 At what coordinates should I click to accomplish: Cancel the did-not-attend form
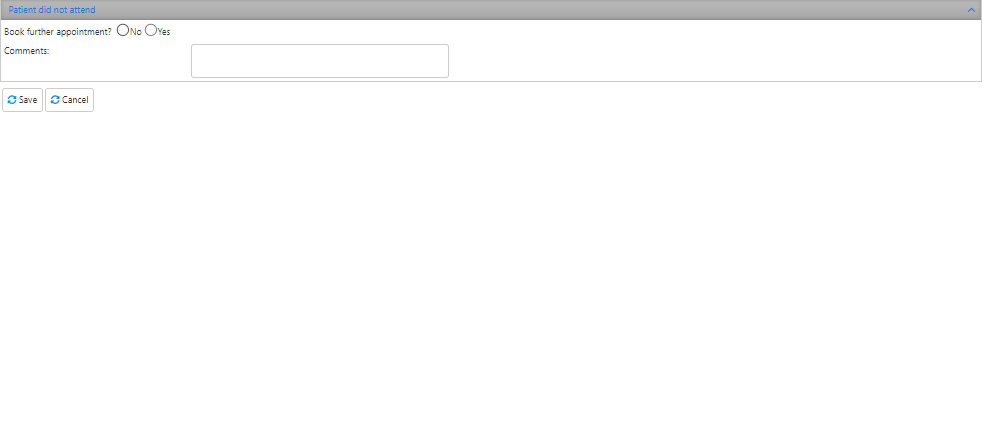[70, 100]
